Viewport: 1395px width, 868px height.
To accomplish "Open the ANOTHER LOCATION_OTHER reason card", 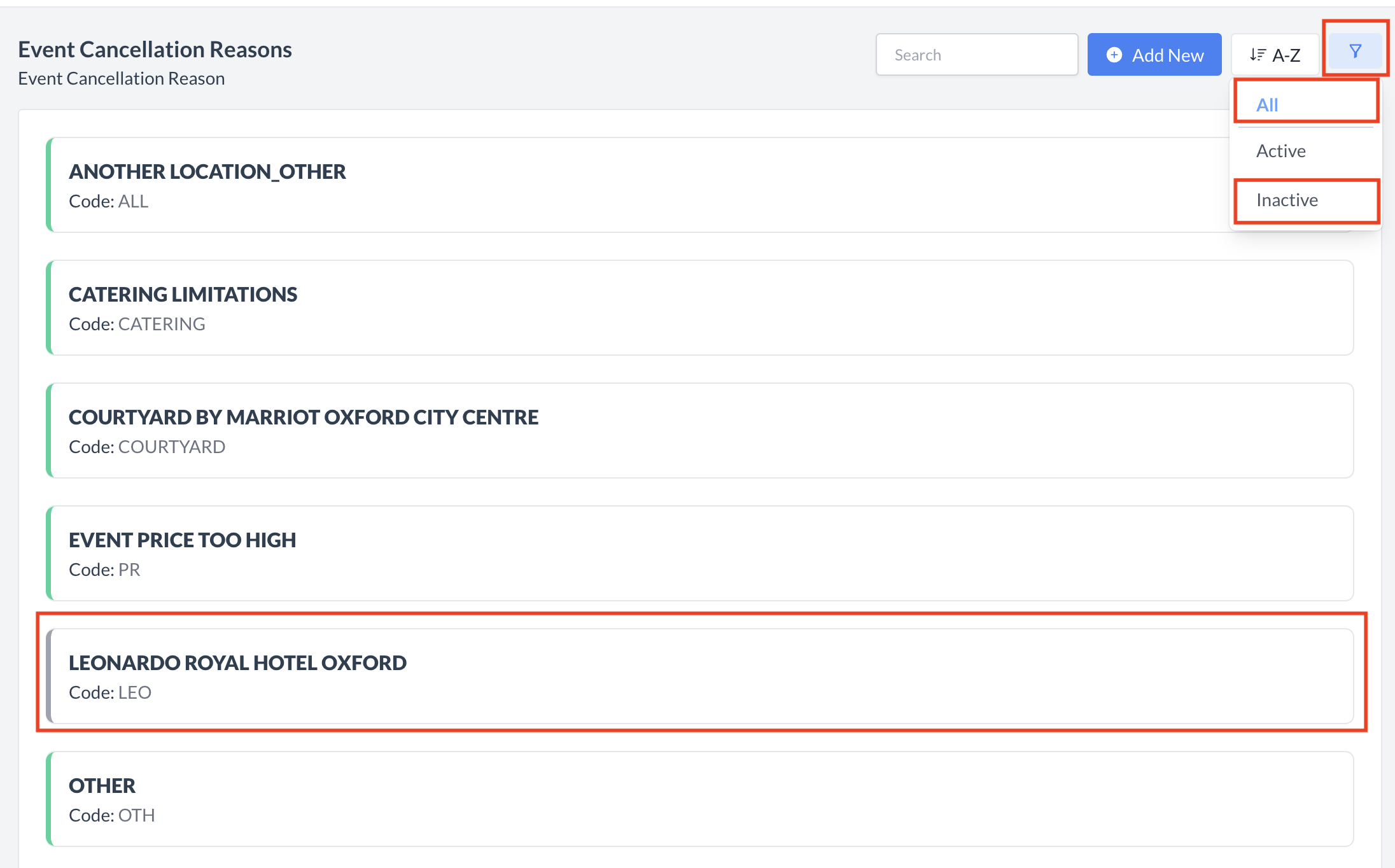I will (700, 185).
